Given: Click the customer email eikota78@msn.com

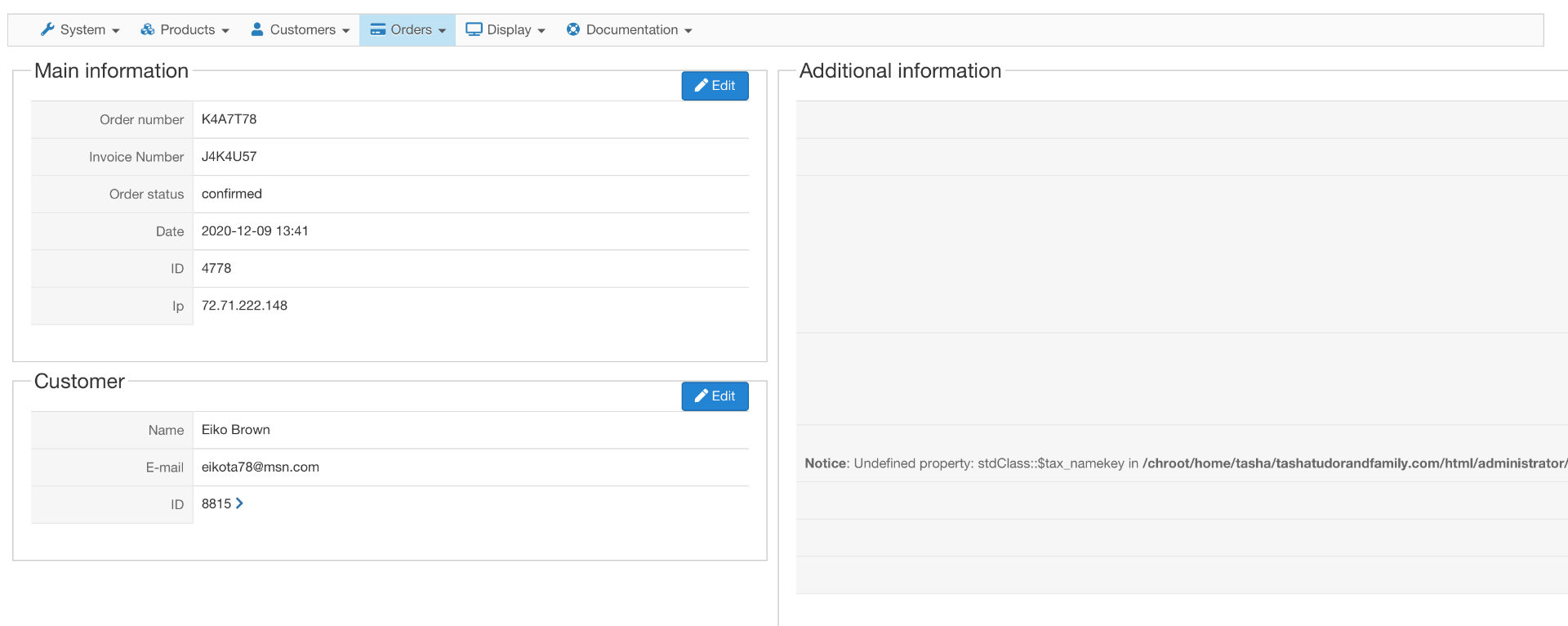Looking at the screenshot, I should 260,467.
